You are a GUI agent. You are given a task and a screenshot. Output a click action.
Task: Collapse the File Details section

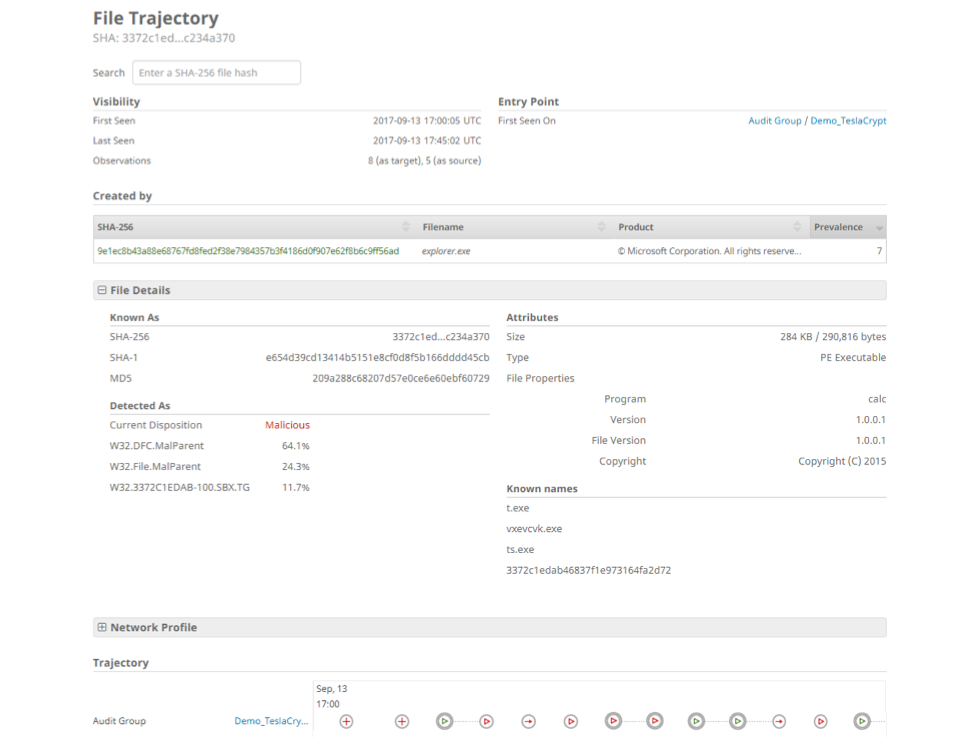tap(103, 290)
